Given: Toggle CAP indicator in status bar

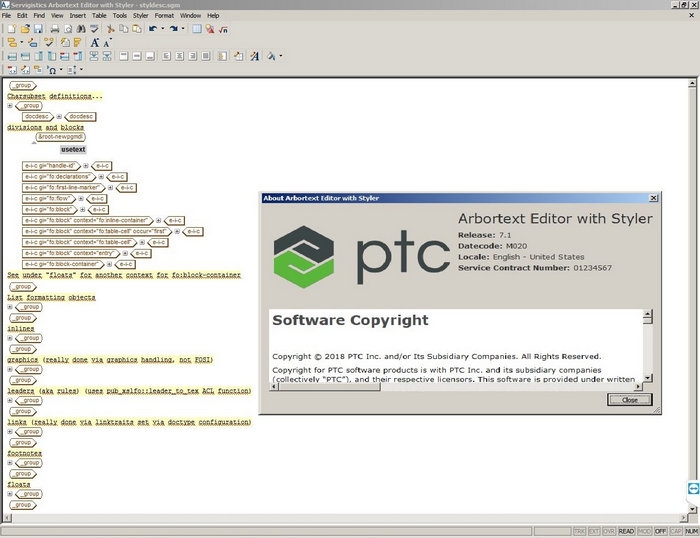Looking at the screenshot, I should click(x=675, y=531).
